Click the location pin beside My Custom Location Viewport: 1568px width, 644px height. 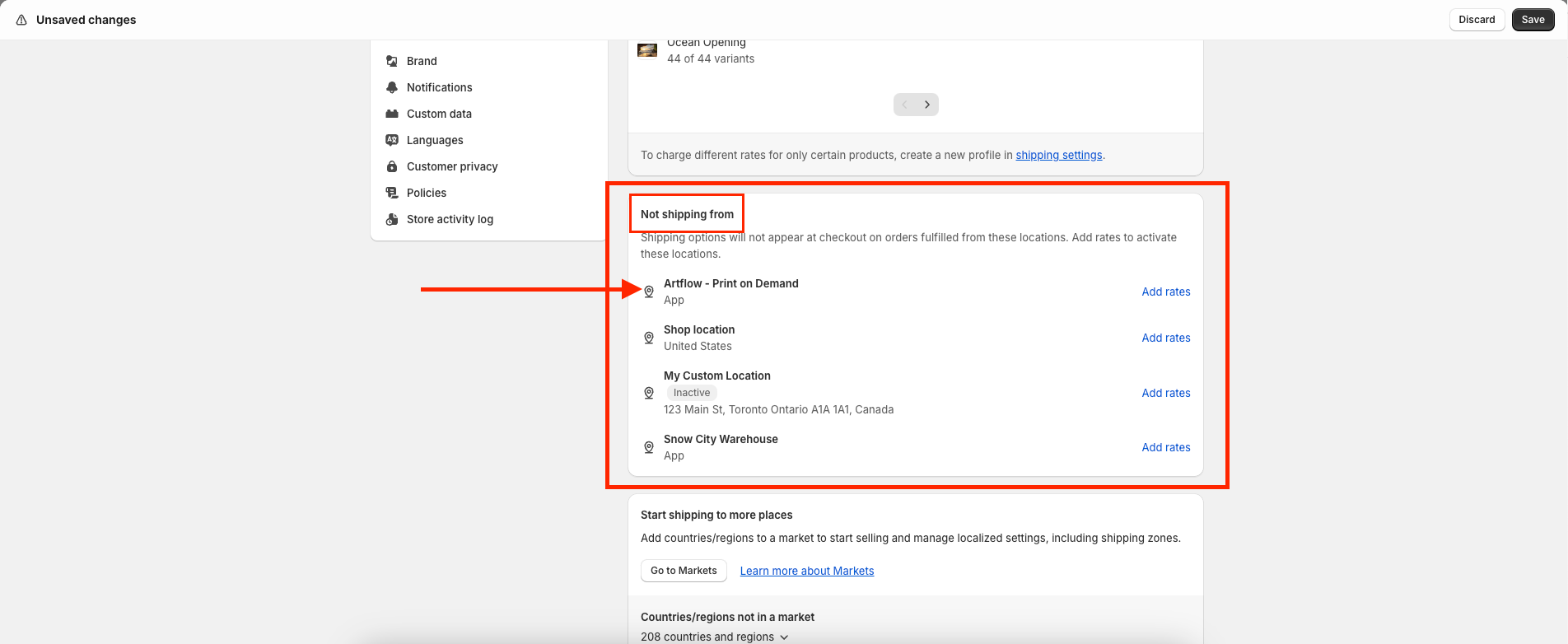pos(649,393)
